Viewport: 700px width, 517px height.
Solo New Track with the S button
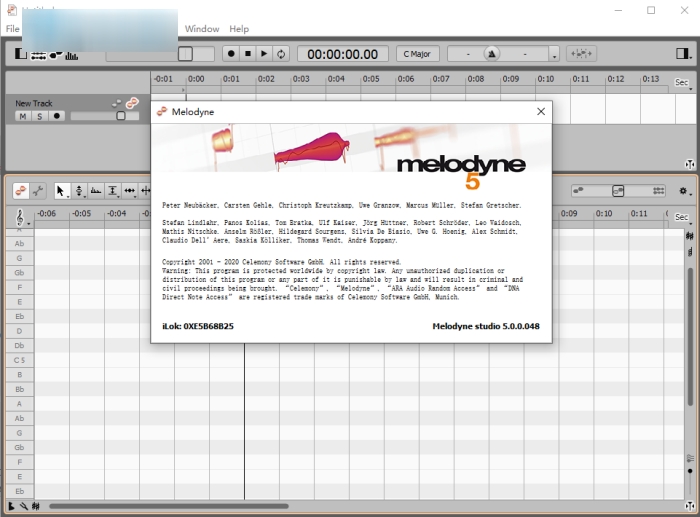(39, 117)
